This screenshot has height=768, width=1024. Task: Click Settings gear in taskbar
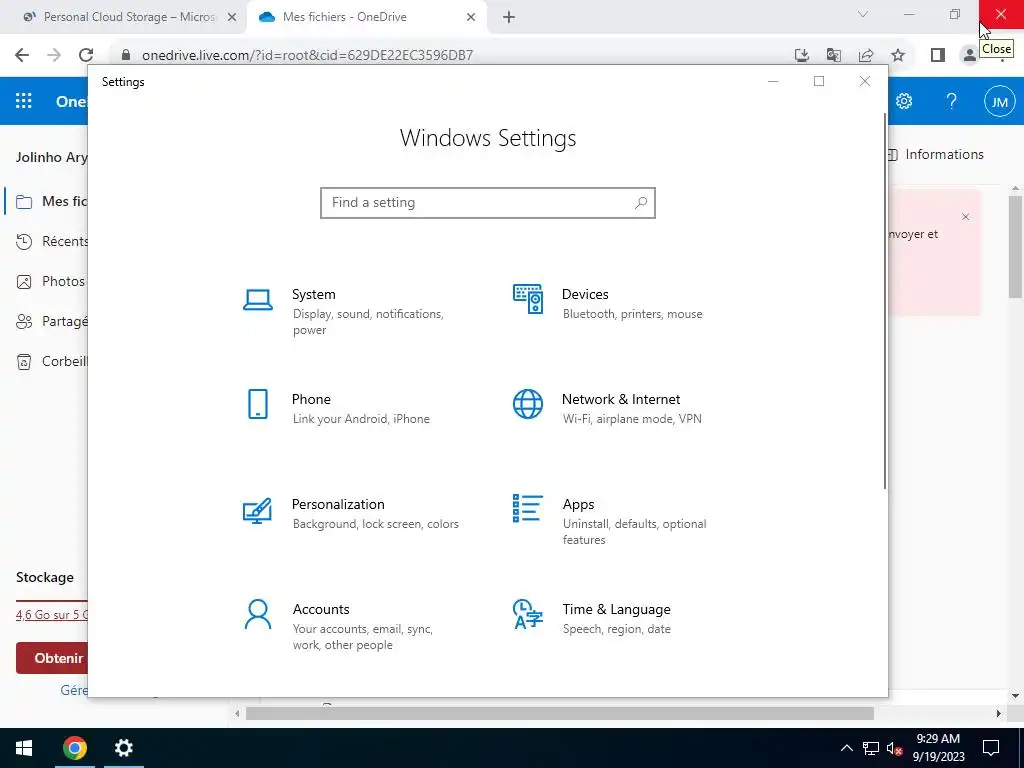(123, 748)
